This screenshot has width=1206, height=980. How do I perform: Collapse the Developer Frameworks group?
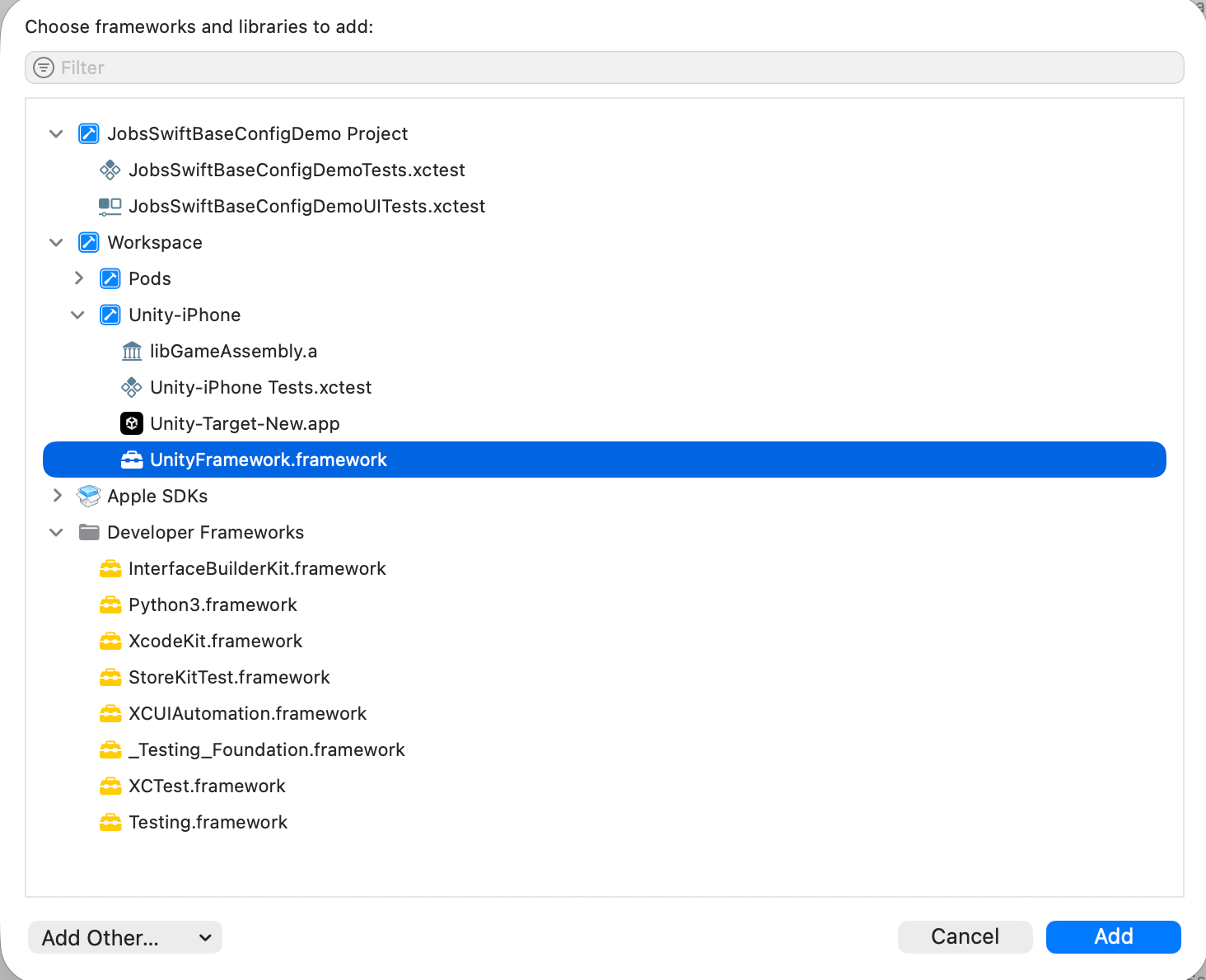pos(56,532)
